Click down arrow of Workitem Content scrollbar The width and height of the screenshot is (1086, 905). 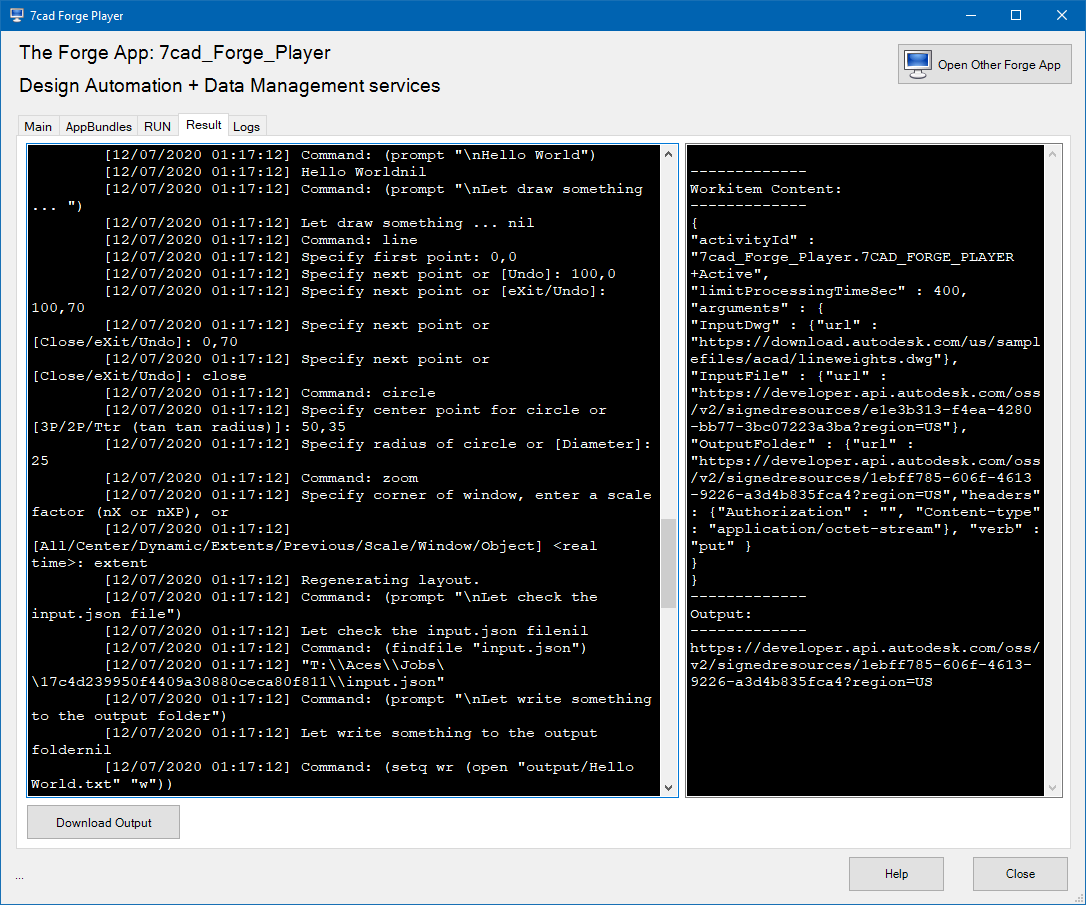[1052, 788]
